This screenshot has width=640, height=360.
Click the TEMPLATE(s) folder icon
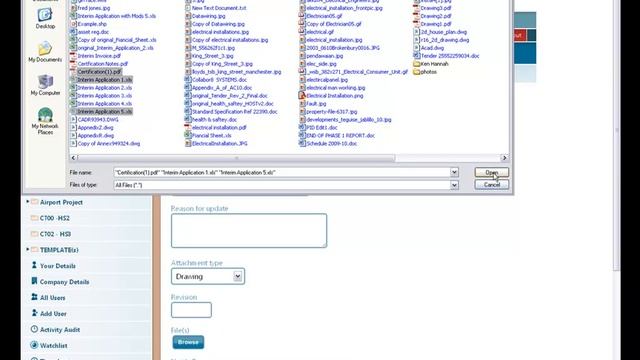pos(35,250)
